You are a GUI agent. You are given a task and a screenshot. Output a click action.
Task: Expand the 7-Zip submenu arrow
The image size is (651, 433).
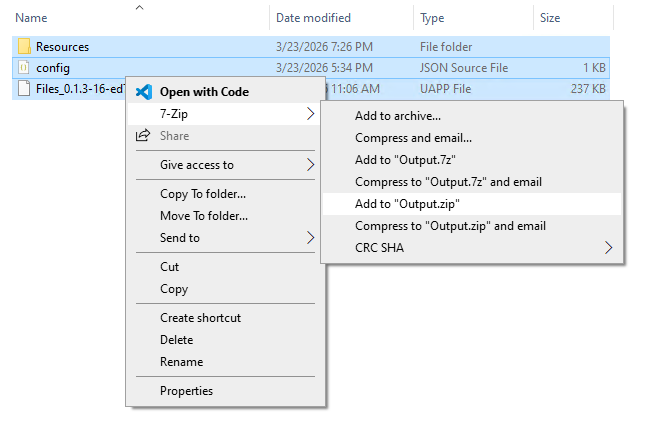coord(309,114)
